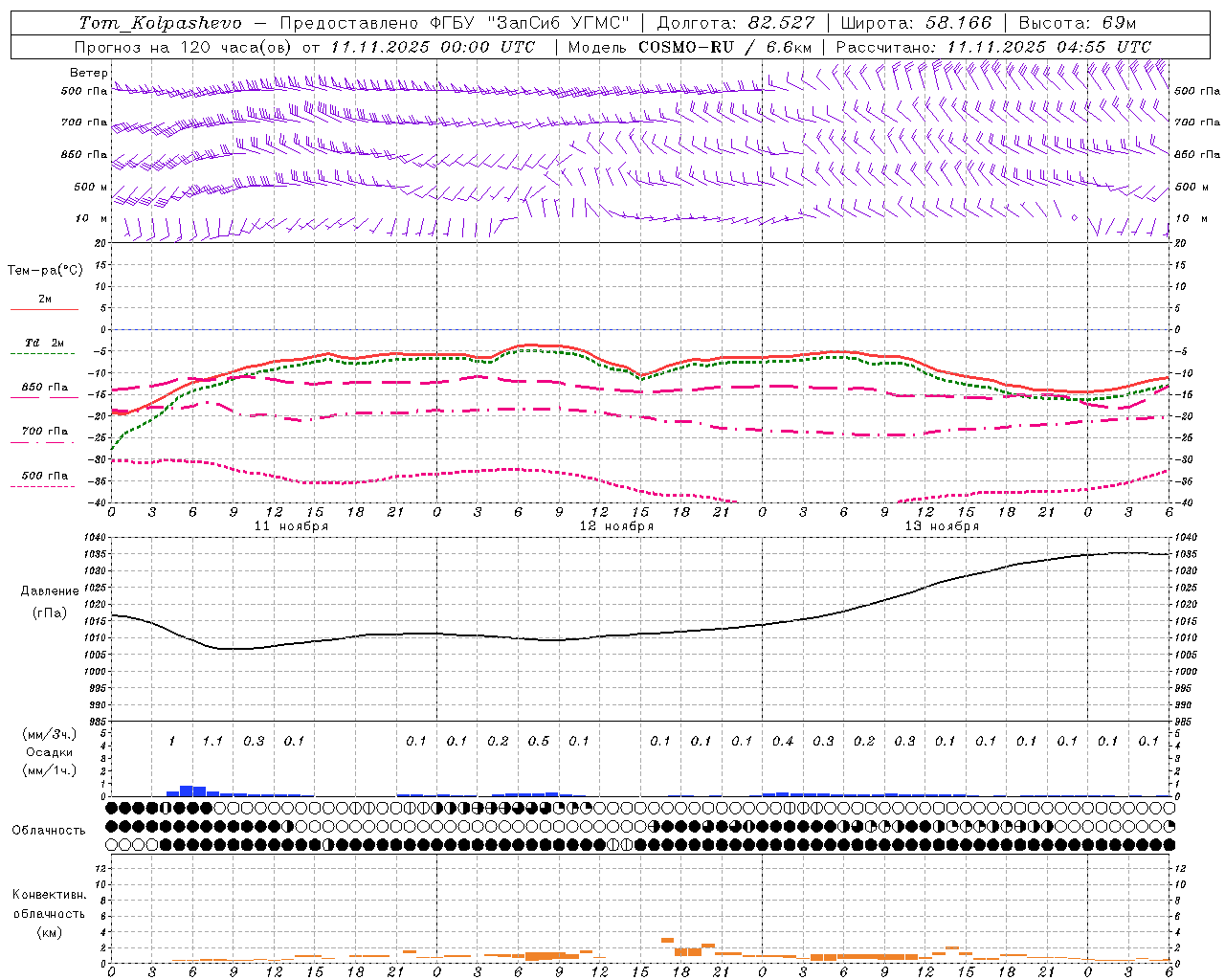Image resolution: width=1225 pixels, height=980 pixels.
Task: Click the (мм/1ч.) precipitation unit label
Action: tap(50, 770)
